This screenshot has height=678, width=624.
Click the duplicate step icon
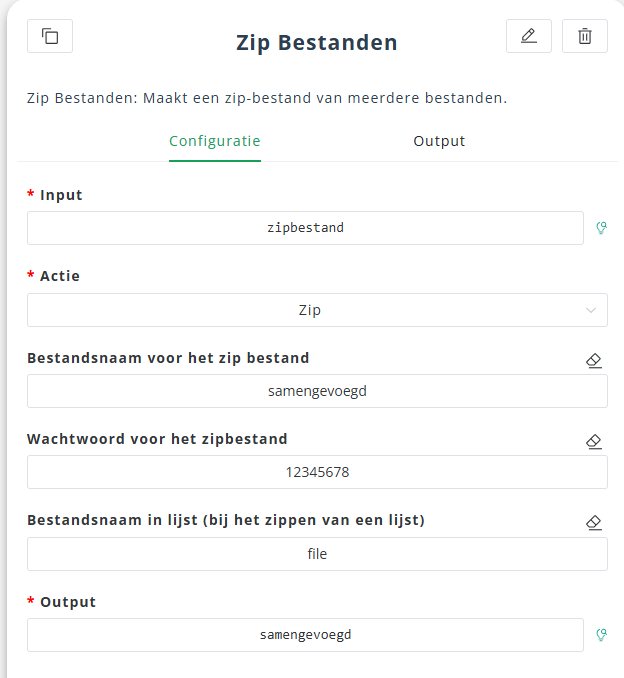pyautogui.click(x=50, y=36)
